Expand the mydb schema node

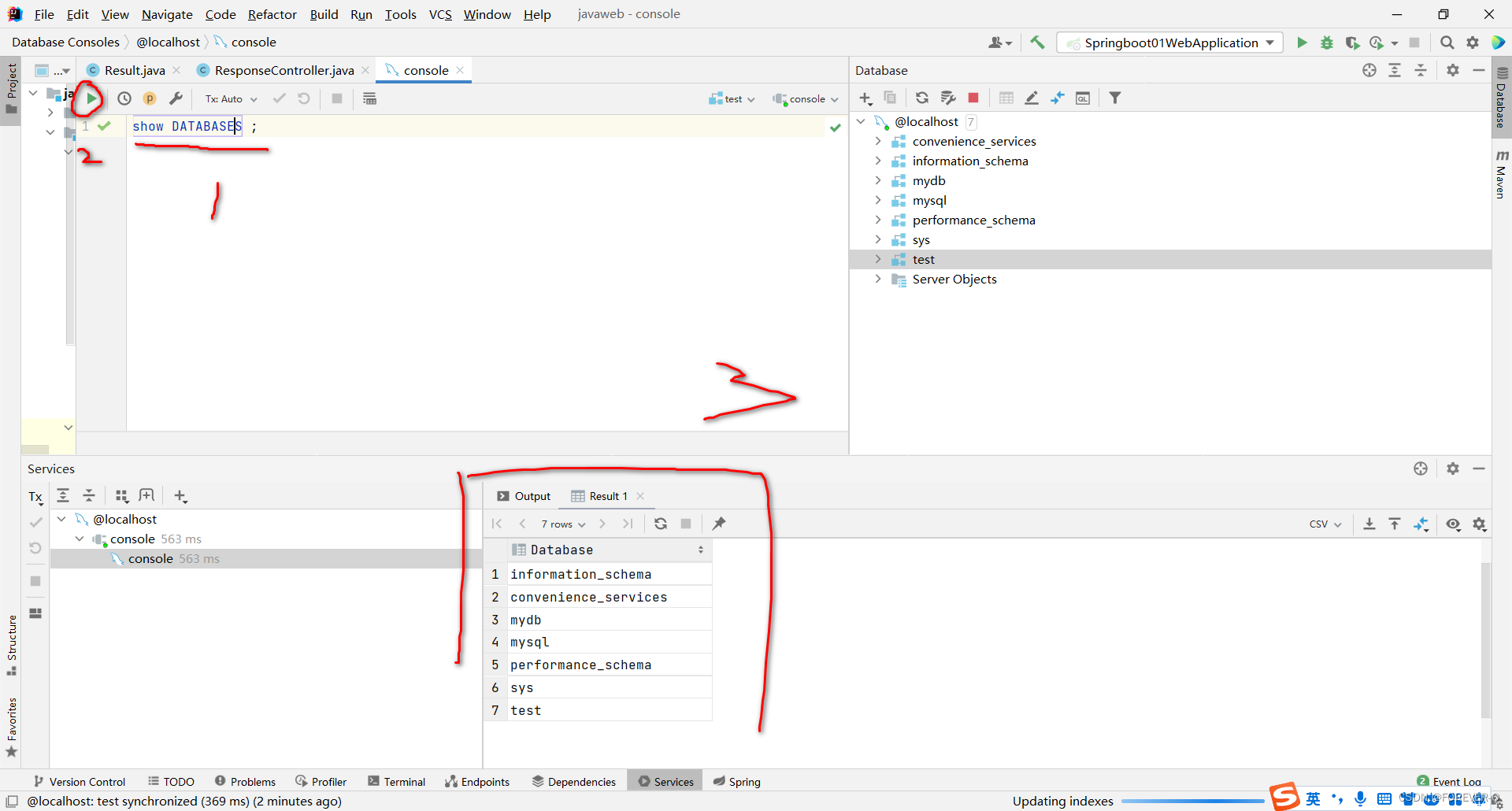[878, 180]
